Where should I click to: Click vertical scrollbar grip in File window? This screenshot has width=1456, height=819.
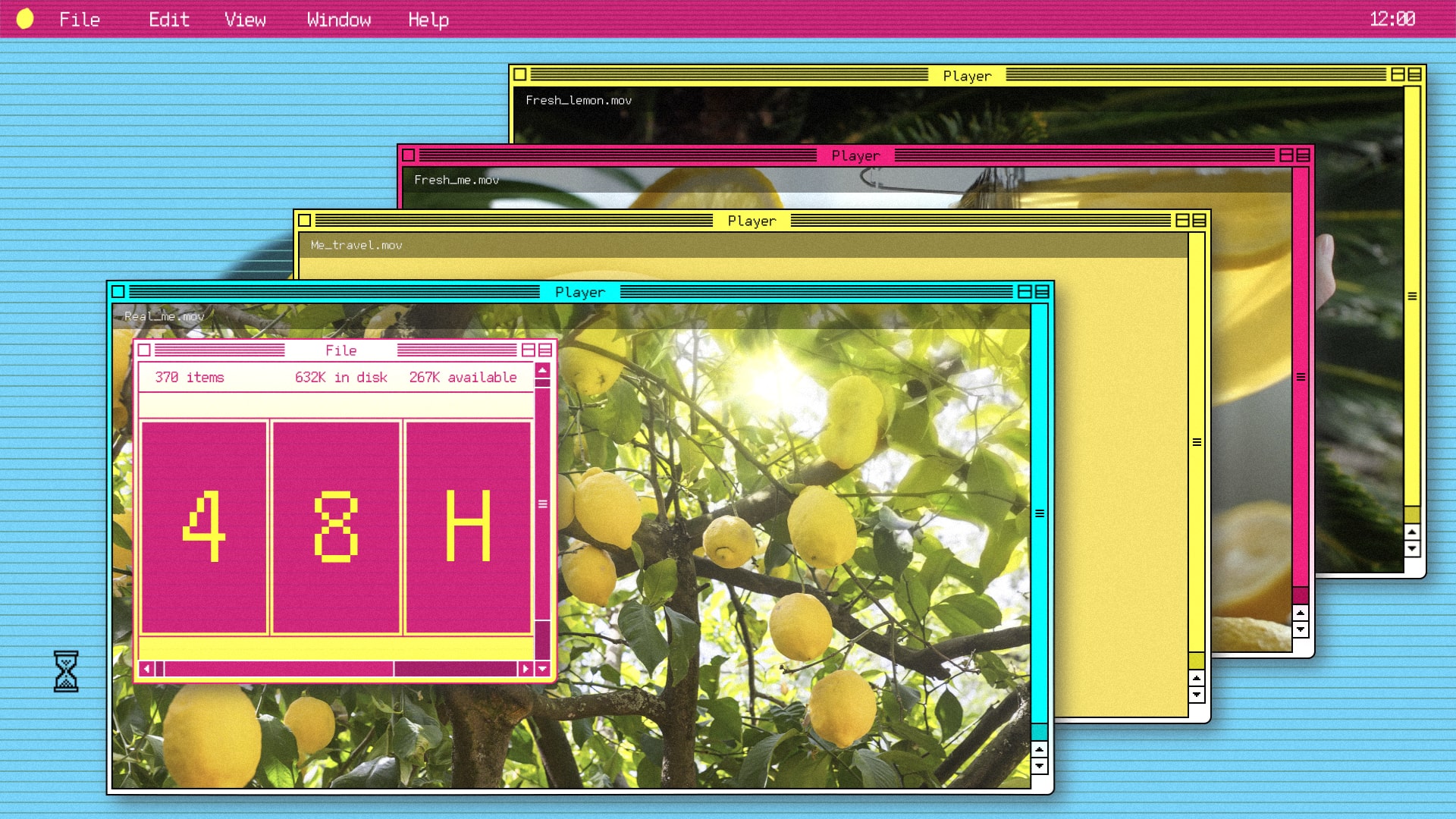pyautogui.click(x=542, y=504)
